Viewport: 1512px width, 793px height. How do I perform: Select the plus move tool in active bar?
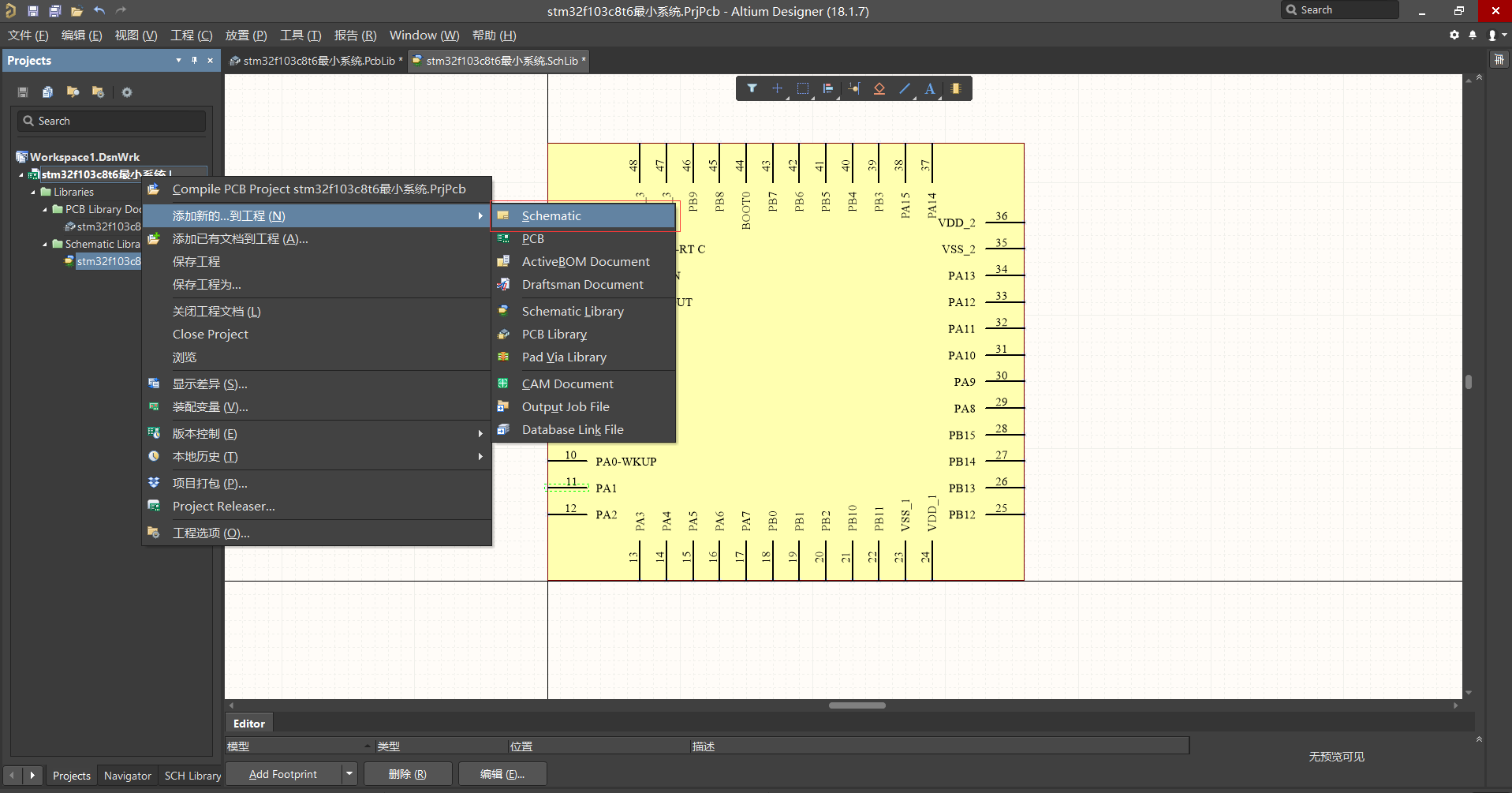(778, 88)
